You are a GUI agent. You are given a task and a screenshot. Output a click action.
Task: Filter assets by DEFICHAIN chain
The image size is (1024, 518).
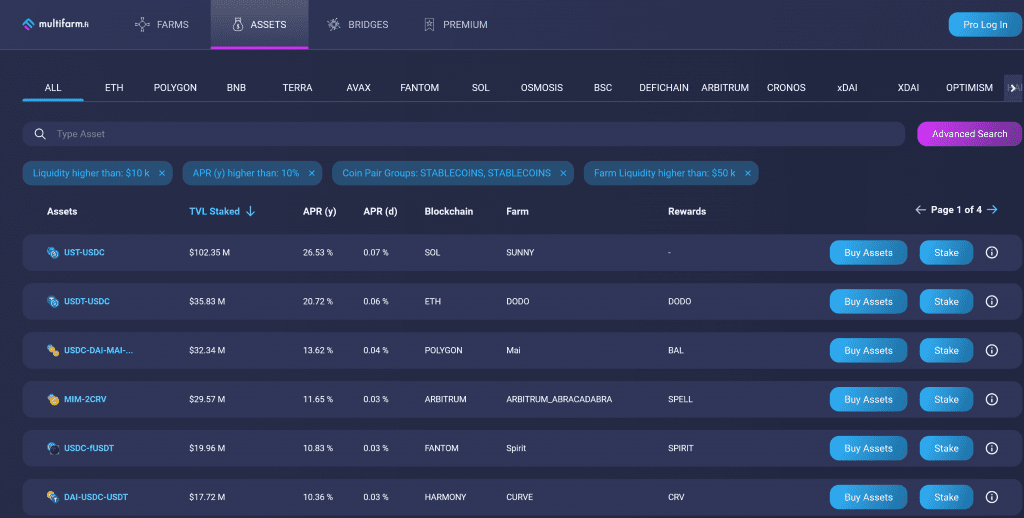point(664,88)
